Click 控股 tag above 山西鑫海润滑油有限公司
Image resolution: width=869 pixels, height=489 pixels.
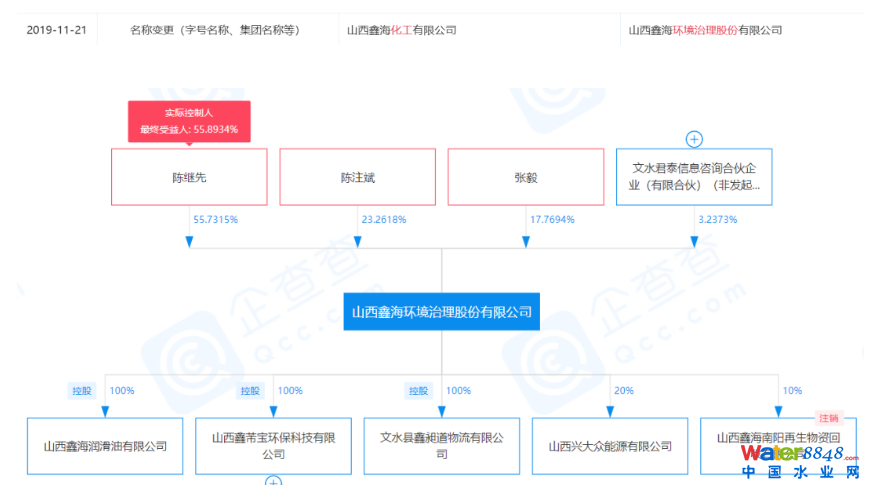(x=81, y=390)
